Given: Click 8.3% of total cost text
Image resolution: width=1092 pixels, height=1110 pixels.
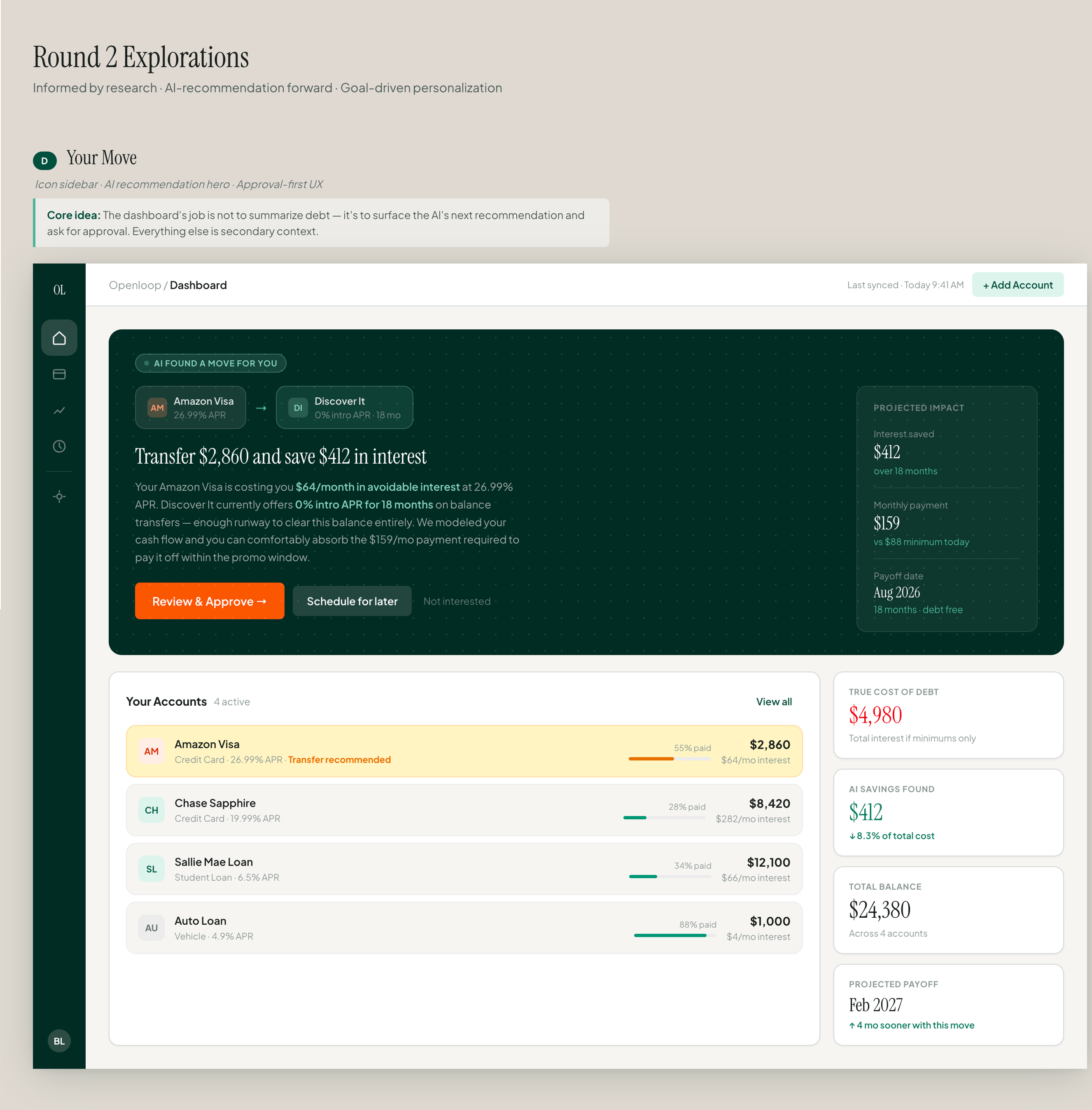Looking at the screenshot, I should (x=892, y=837).
